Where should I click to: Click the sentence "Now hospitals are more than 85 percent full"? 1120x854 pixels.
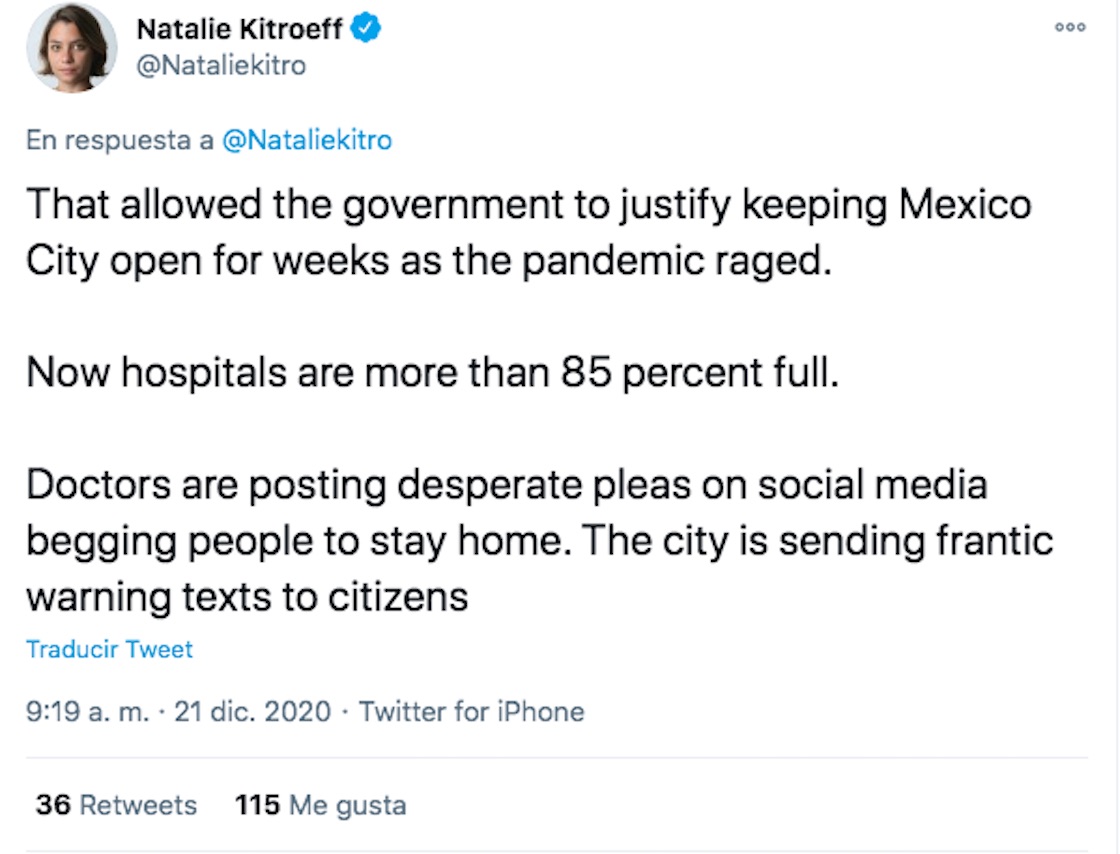click(x=432, y=373)
